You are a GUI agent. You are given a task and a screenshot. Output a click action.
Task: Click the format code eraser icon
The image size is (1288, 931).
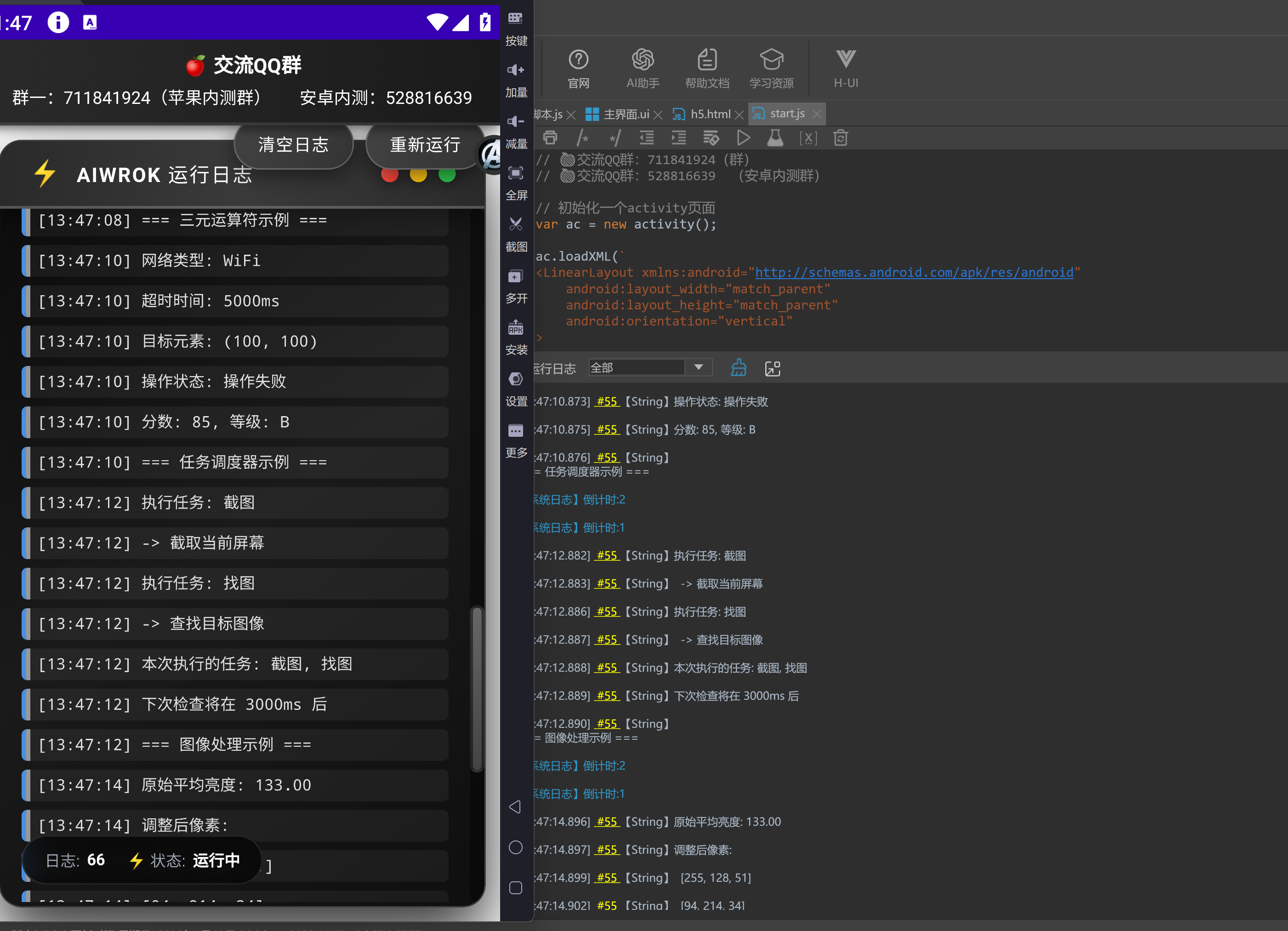point(711,137)
